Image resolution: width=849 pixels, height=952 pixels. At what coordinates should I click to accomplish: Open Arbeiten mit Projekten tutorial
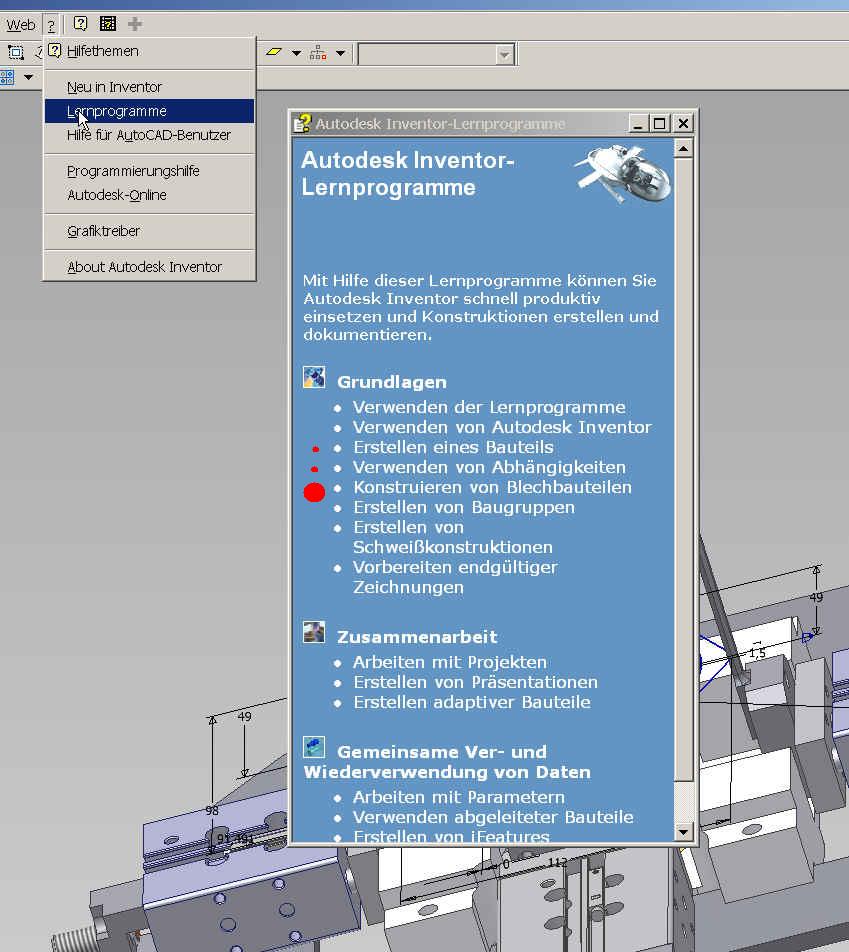click(x=450, y=662)
